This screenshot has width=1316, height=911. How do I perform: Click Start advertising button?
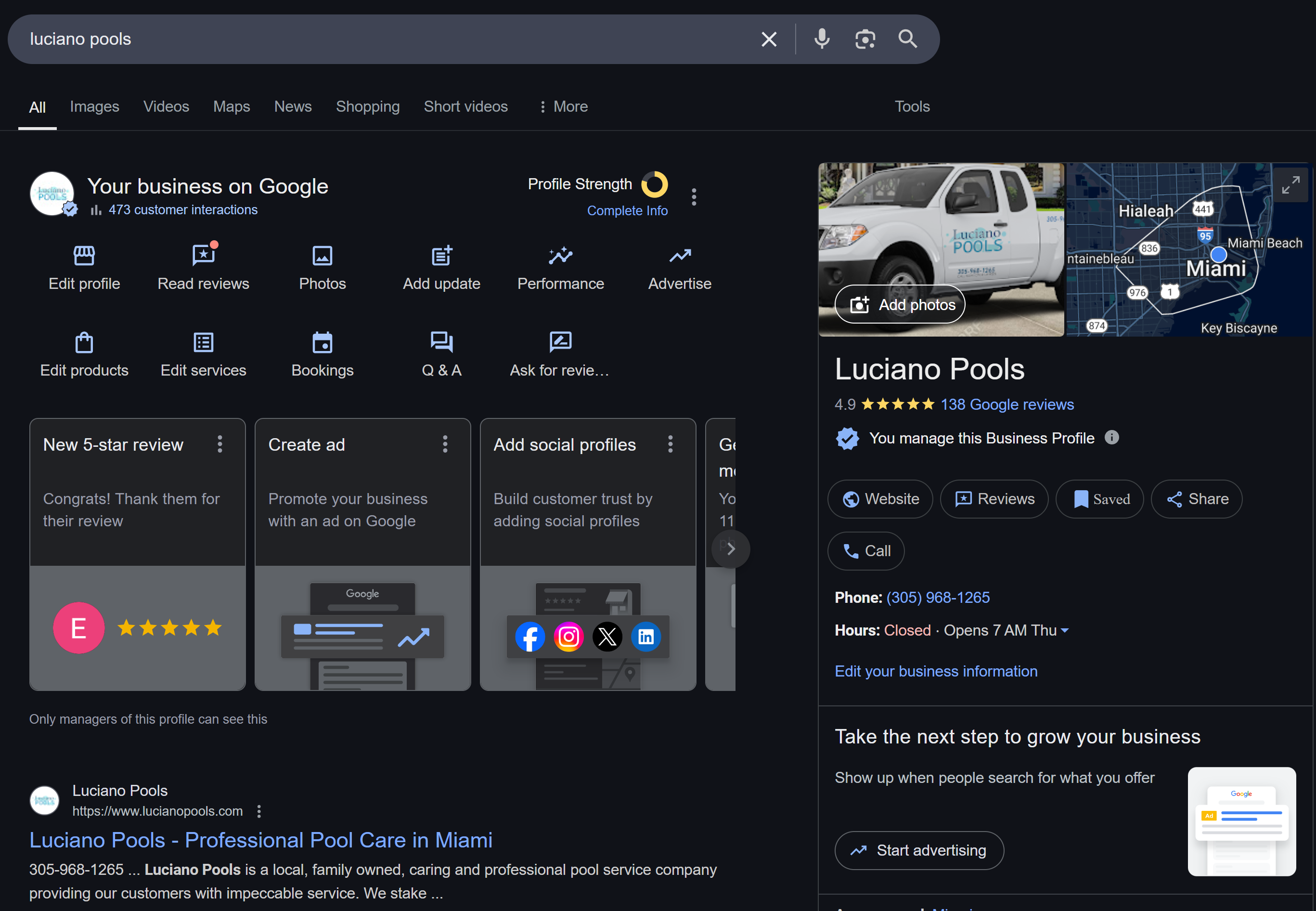[919, 850]
